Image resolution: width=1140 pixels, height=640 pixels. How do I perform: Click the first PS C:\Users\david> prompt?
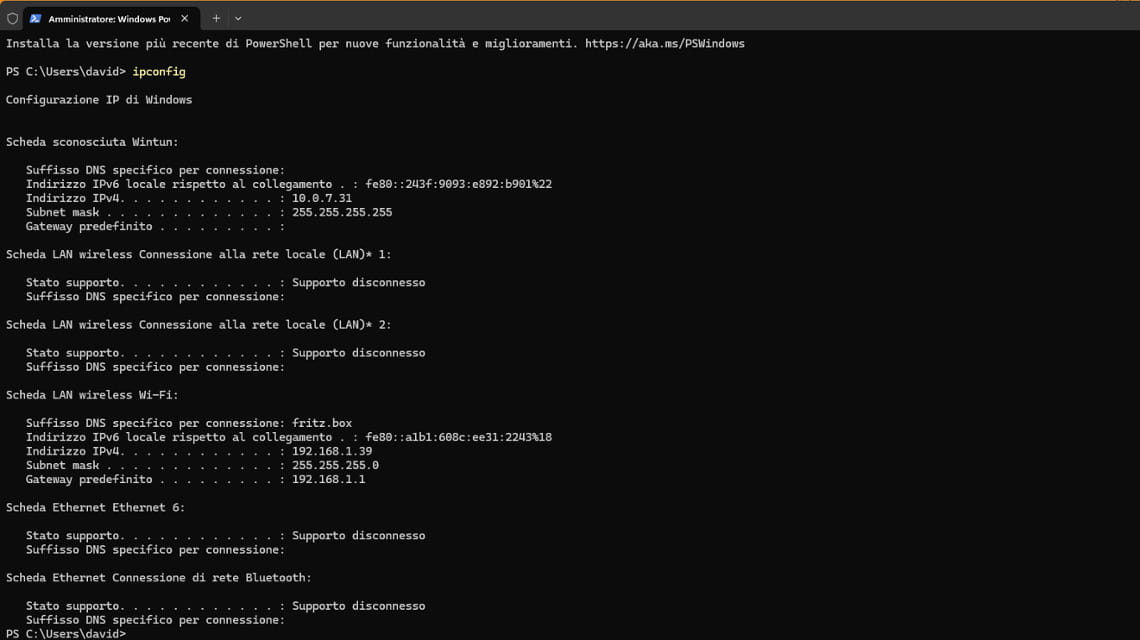[x=65, y=72]
